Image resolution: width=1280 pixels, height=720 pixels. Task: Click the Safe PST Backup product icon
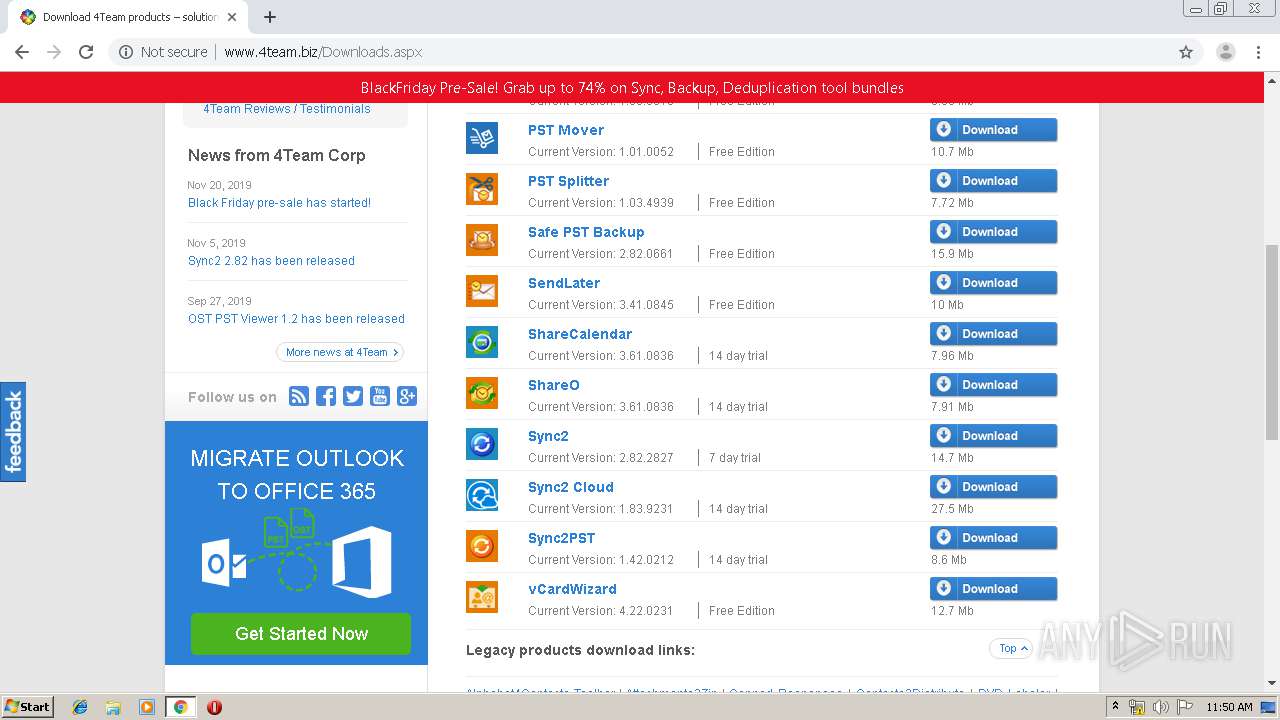pyautogui.click(x=482, y=240)
